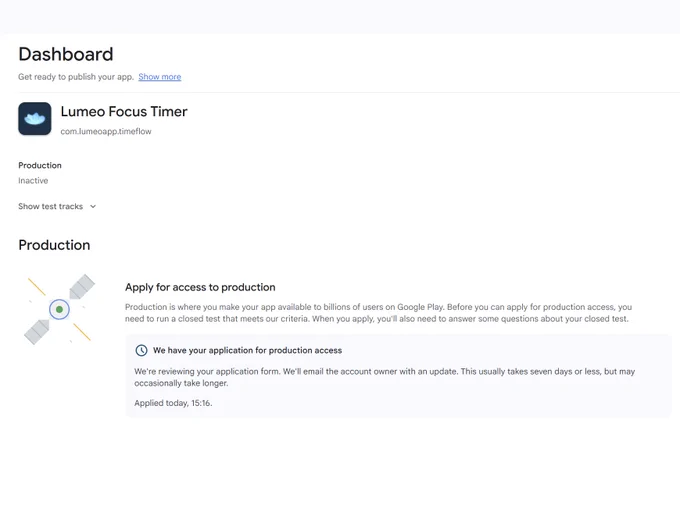Click the Applied today, 15:16 timestamp

tap(173, 403)
